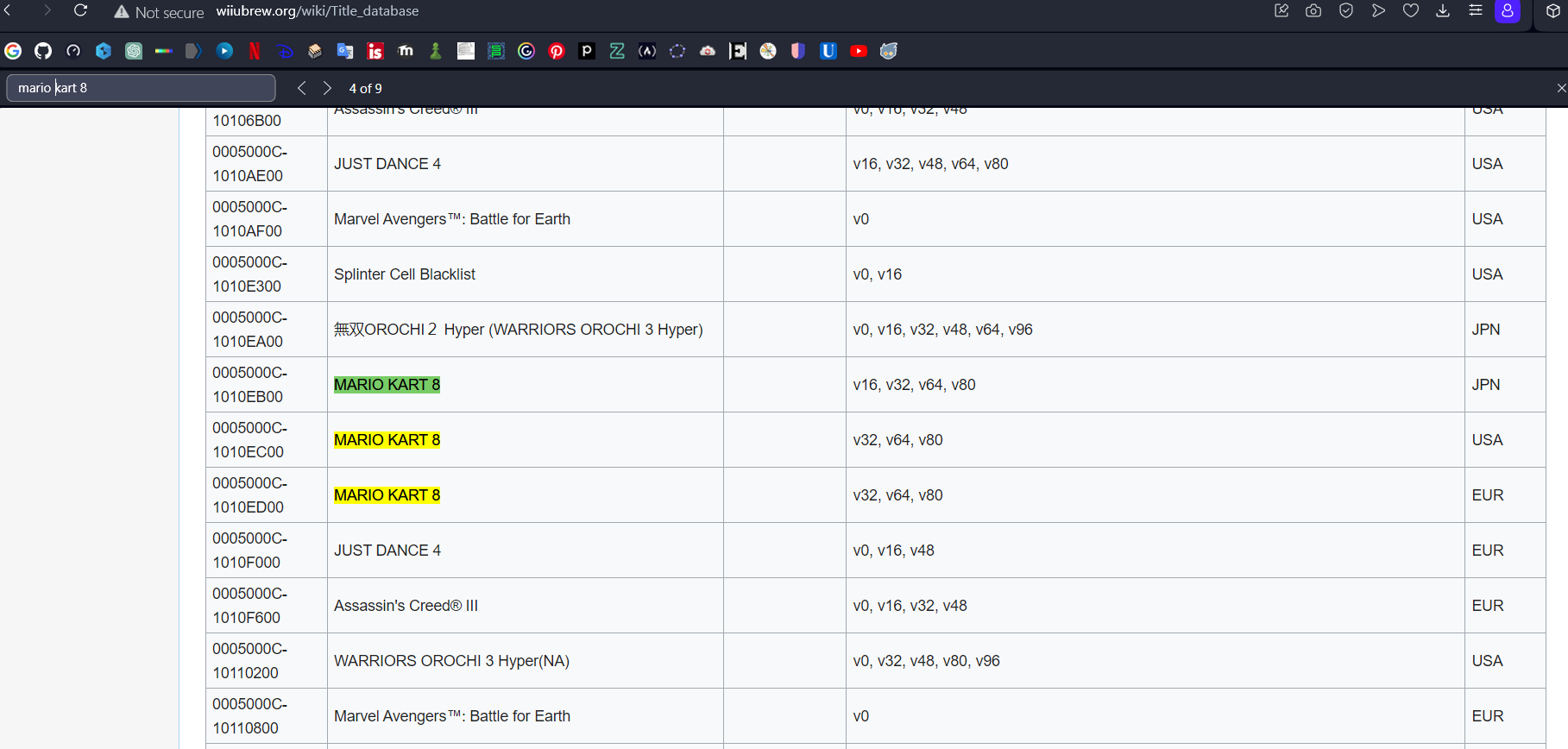This screenshot has height=749, width=1568.
Task: Click title ID 0005000C-1010E300
Action: 250,274
